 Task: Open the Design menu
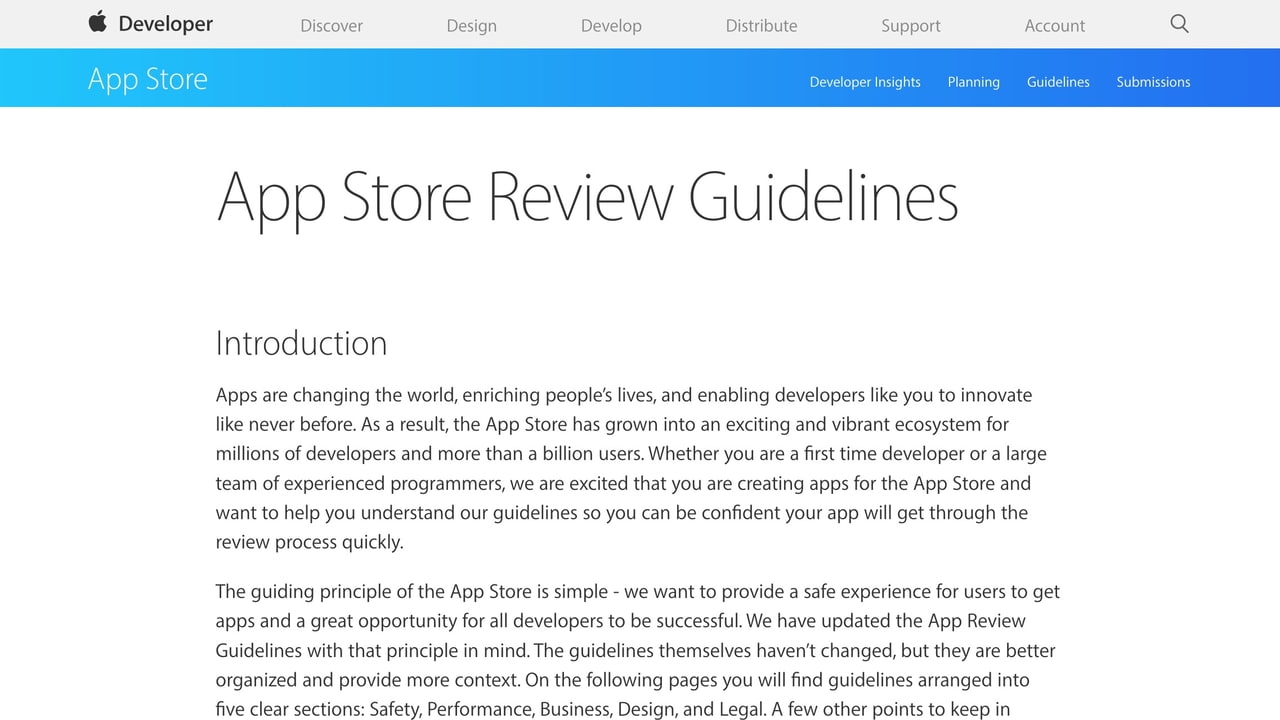[x=472, y=26]
